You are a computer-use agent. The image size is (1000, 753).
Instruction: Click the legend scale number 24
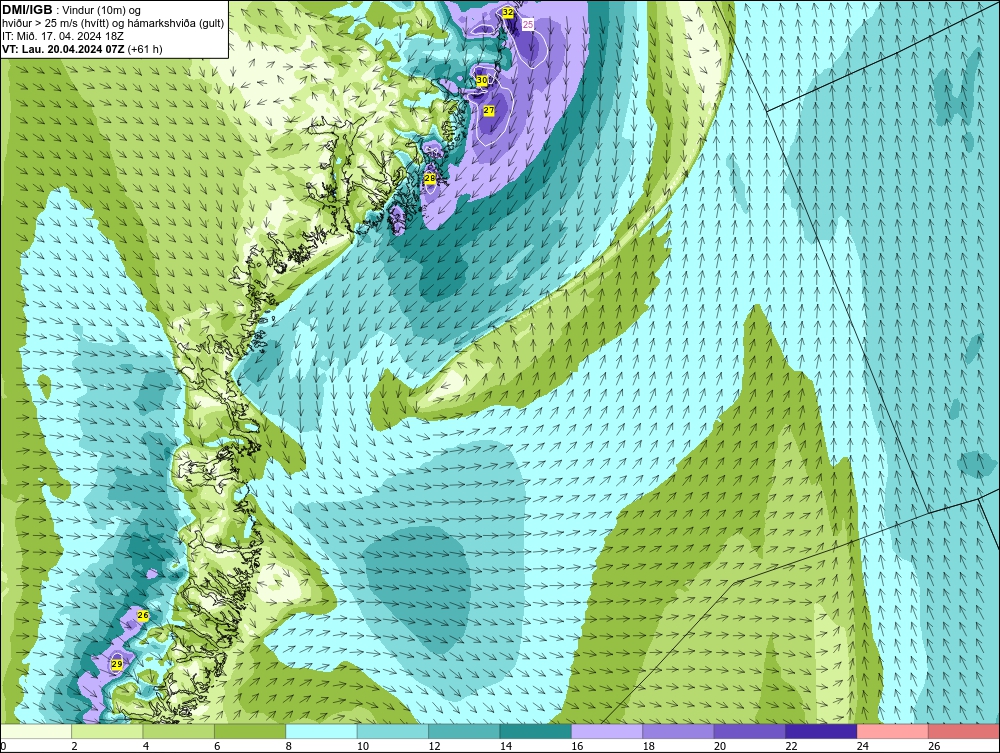point(863,746)
